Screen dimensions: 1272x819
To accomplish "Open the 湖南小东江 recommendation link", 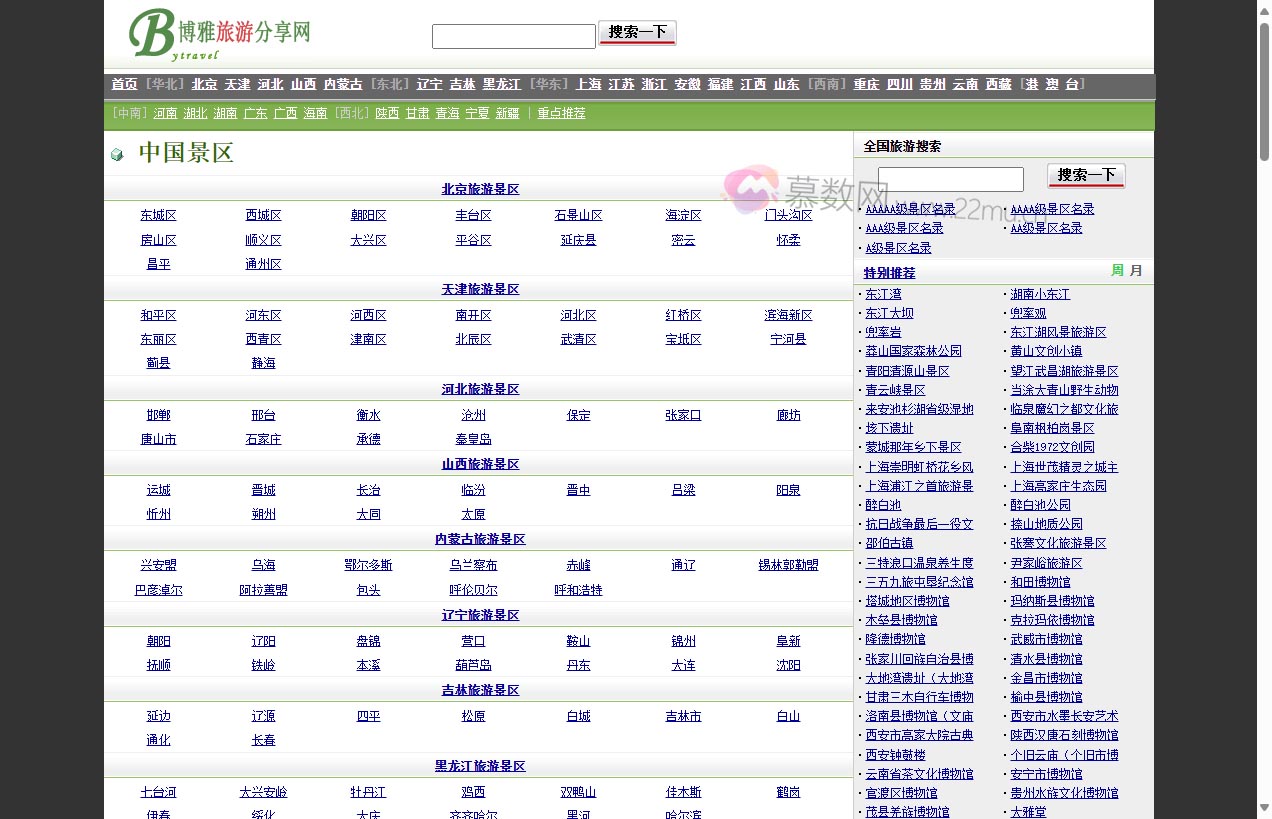I will tap(1040, 293).
